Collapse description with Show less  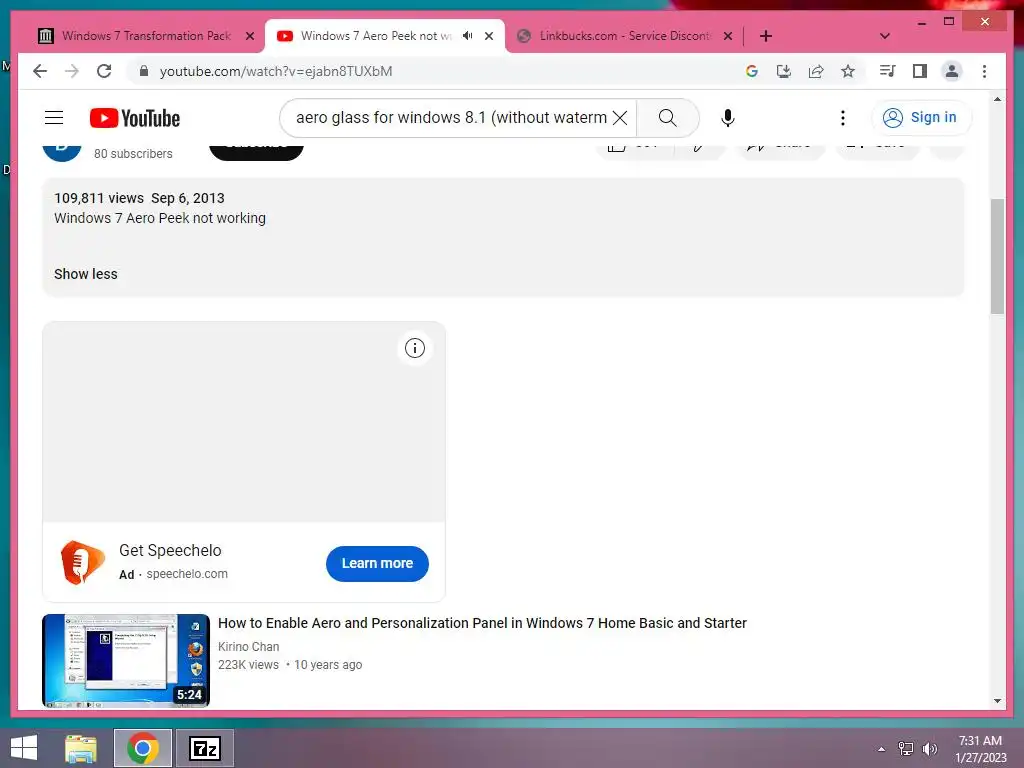click(x=86, y=274)
